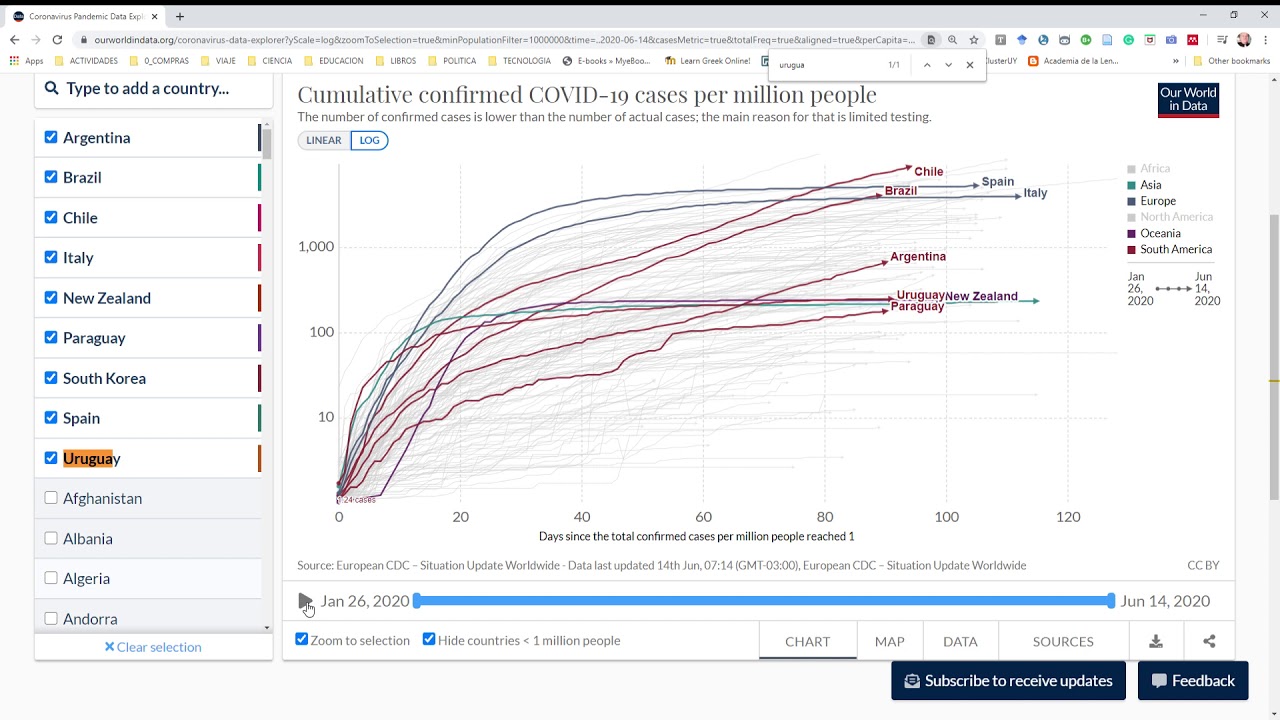Viewport: 1280px width, 720px height.
Task: Check Afghanistan in country list
Action: tap(51, 498)
